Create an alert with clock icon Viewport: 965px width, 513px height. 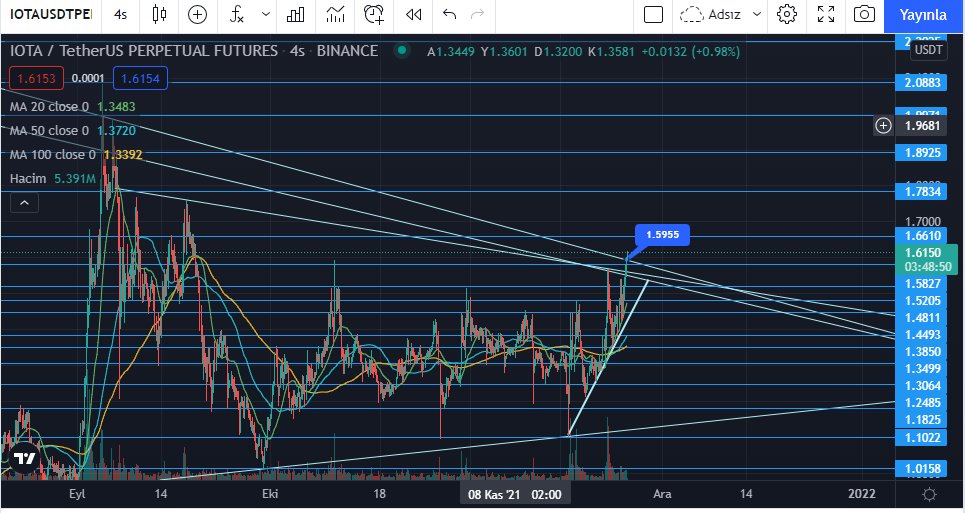374,14
